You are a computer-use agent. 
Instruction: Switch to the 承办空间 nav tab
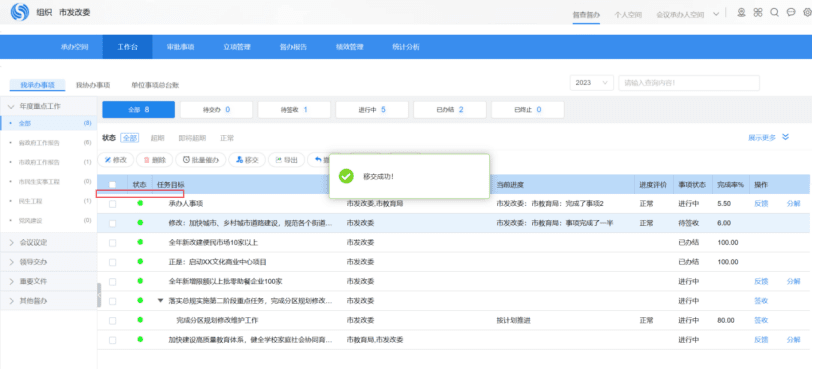(x=74, y=47)
